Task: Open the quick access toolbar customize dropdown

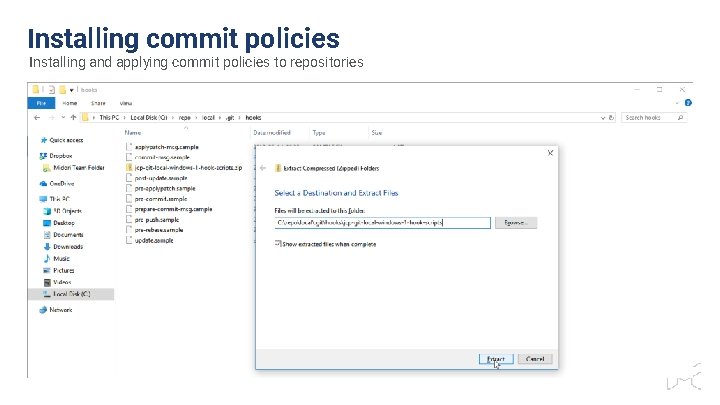Action: point(72,90)
